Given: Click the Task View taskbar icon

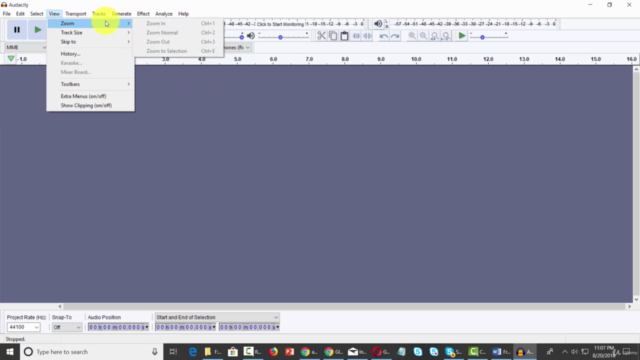Looking at the screenshot, I should [x=173, y=351].
